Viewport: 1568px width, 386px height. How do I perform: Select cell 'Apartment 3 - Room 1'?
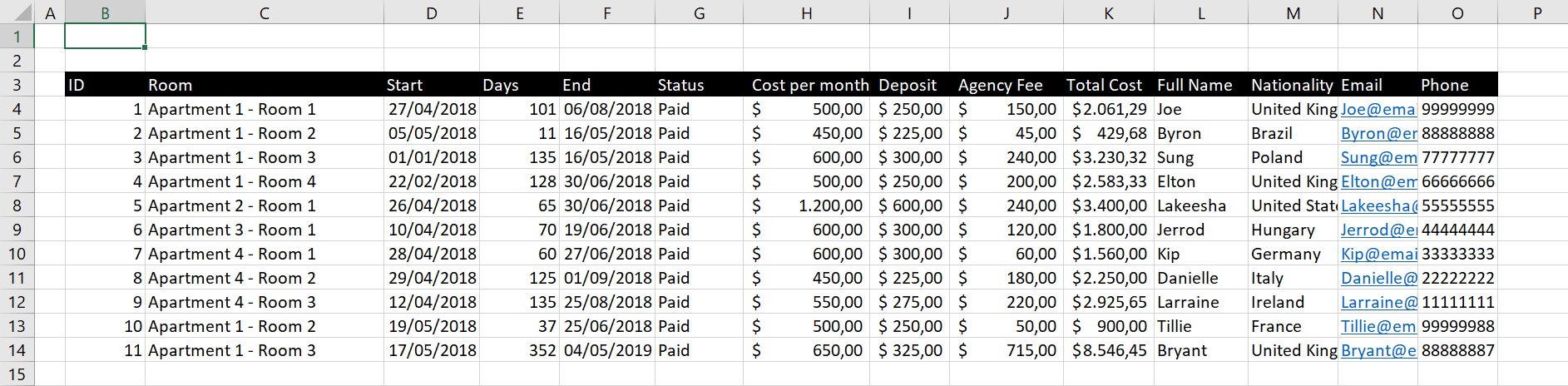click(265, 230)
